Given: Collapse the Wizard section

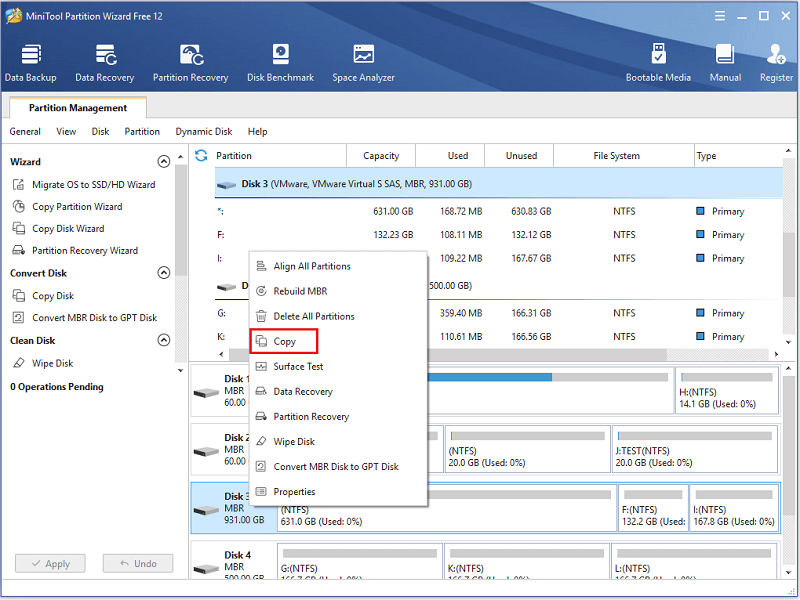Looking at the screenshot, I should click(163, 161).
